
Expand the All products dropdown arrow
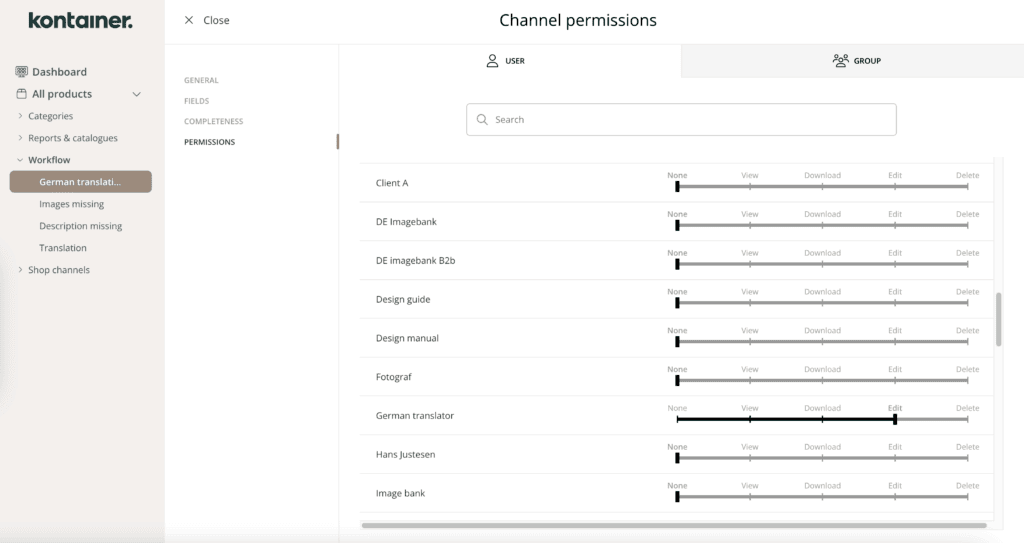tap(137, 94)
